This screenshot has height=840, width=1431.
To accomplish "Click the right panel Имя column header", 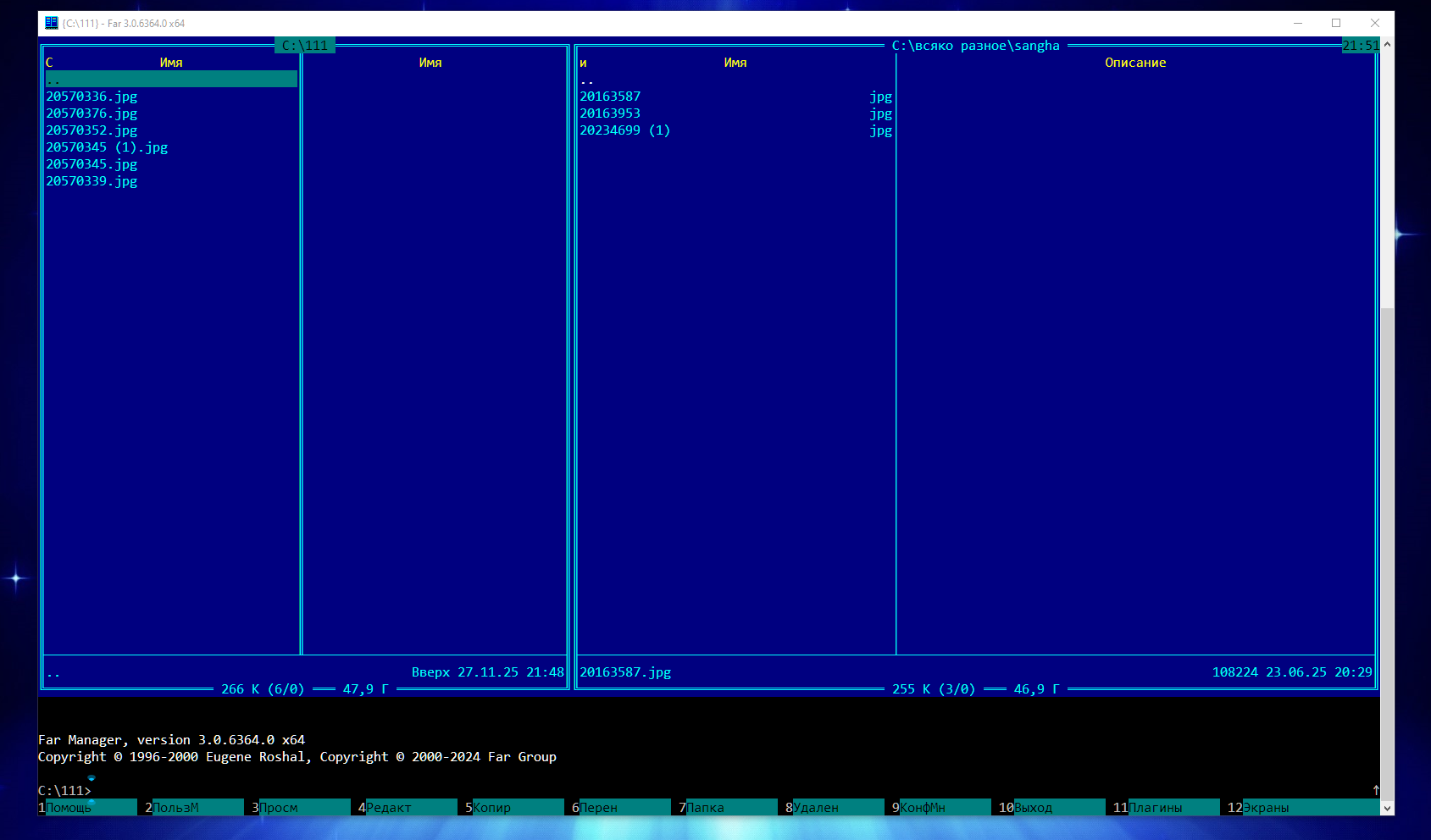I will pyautogui.click(x=735, y=63).
